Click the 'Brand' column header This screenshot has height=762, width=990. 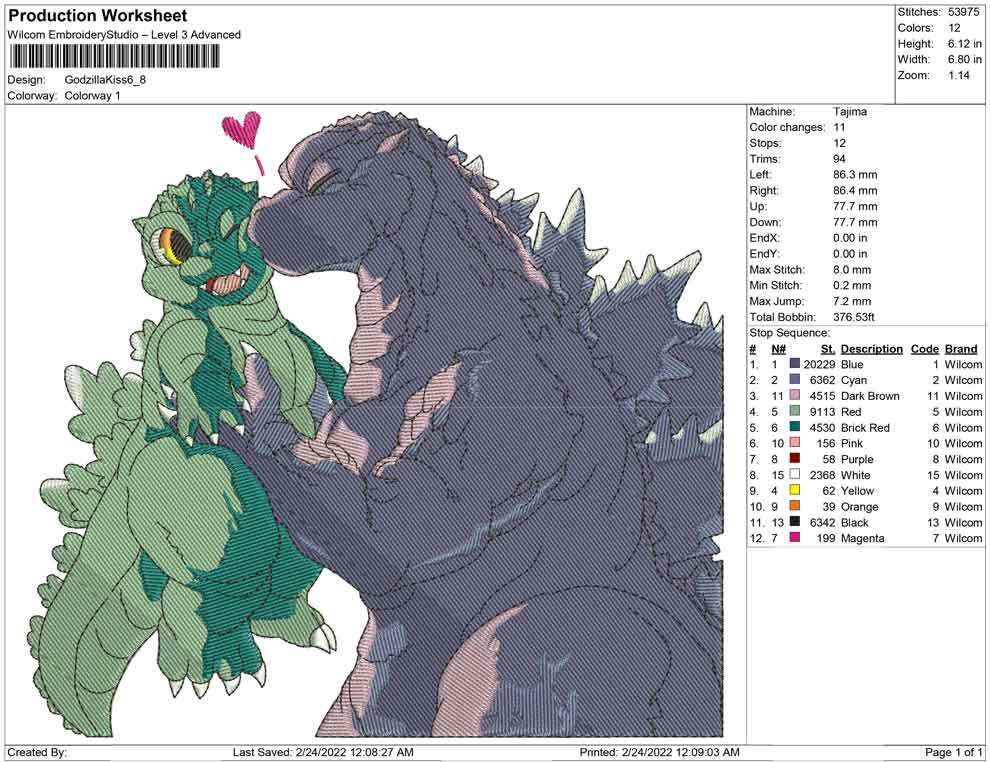961,349
